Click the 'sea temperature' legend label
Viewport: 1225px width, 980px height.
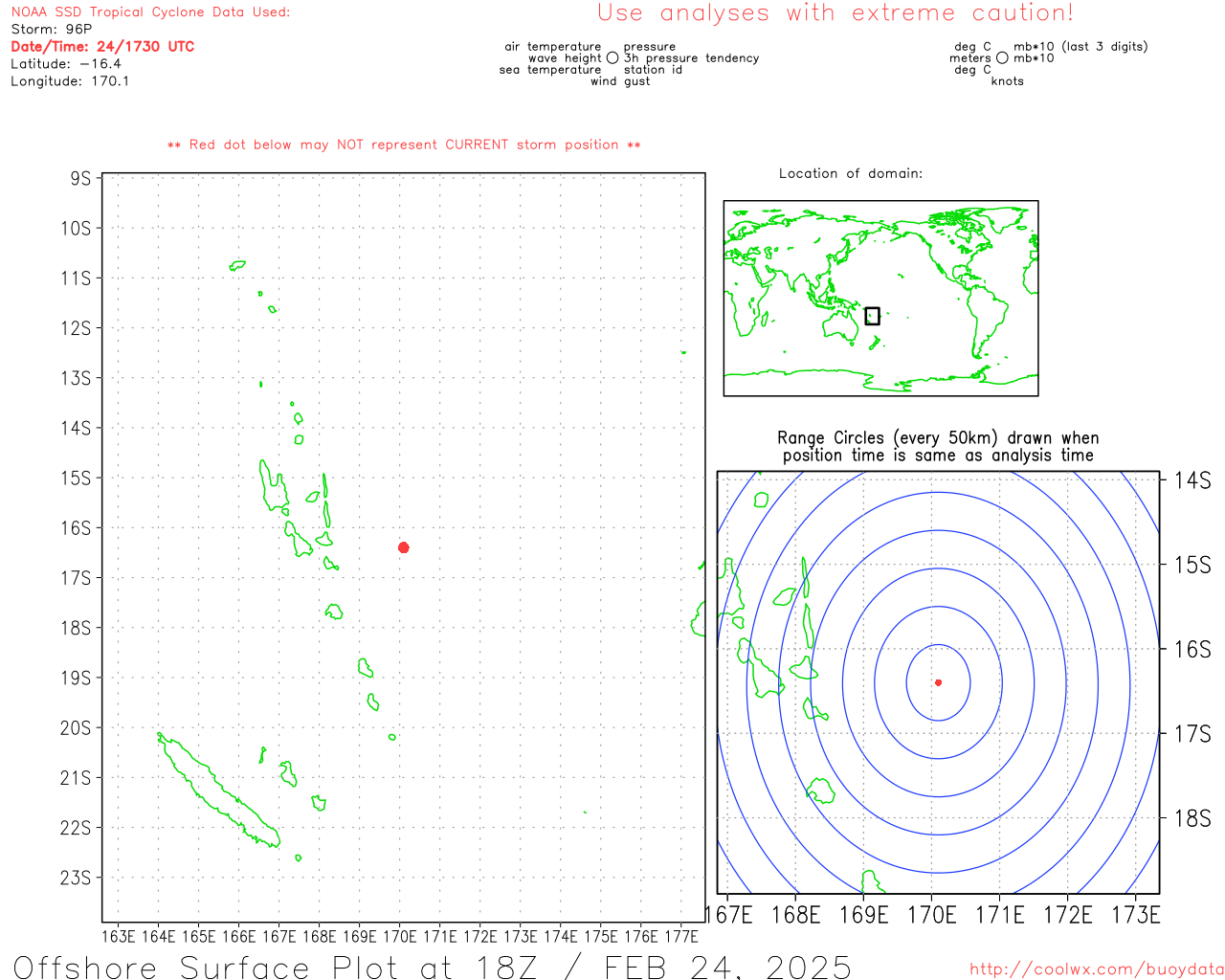pos(550,70)
